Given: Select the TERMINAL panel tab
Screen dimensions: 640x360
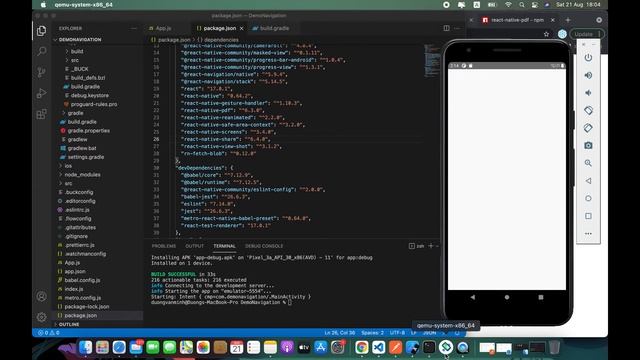Looking at the screenshot, I should (x=224, y=246).
